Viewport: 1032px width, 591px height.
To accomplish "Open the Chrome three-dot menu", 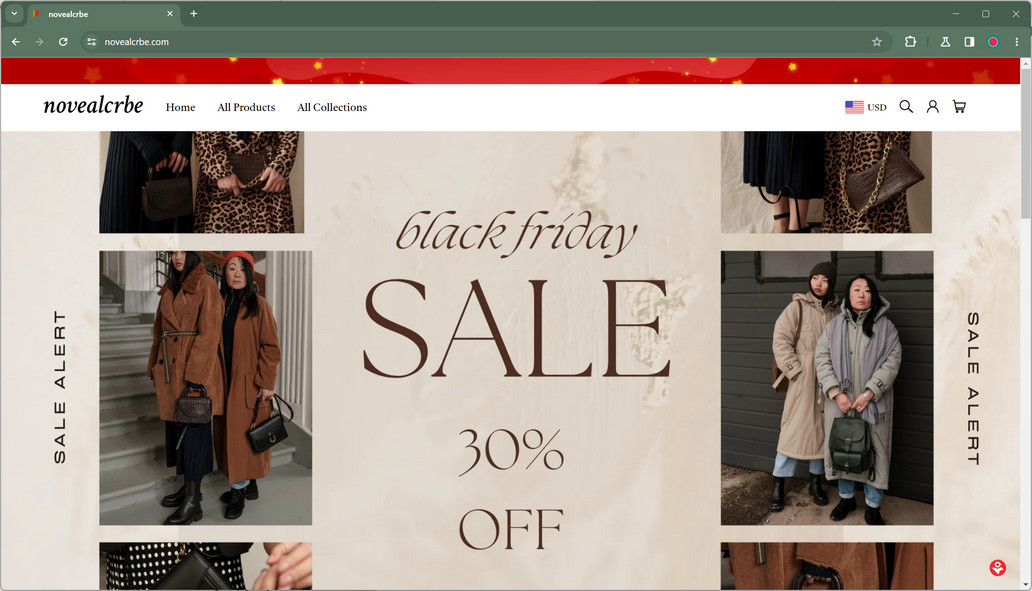I will coord(1017,41).
